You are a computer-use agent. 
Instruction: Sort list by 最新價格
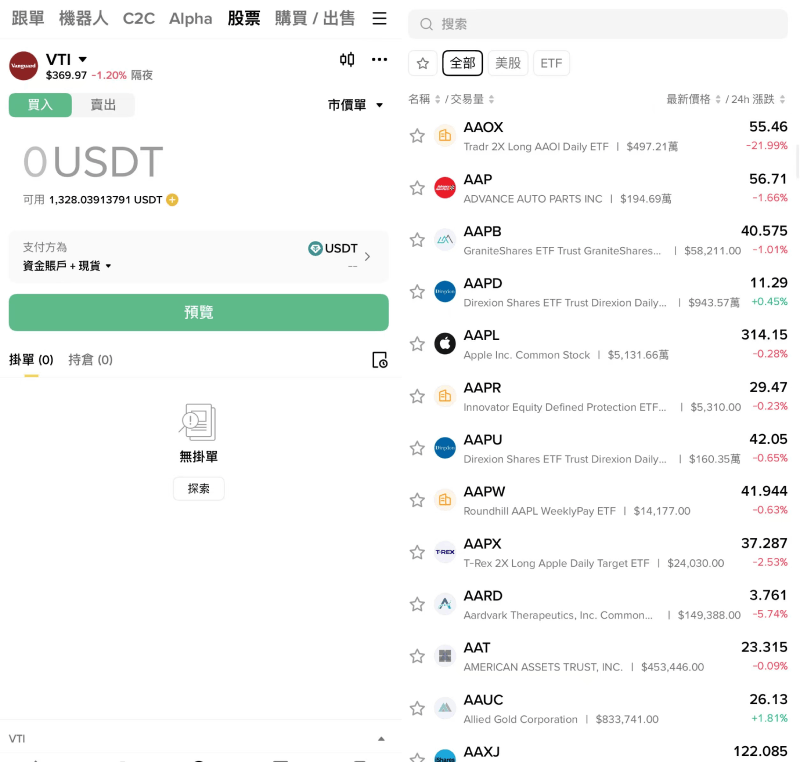click(693, 99)
